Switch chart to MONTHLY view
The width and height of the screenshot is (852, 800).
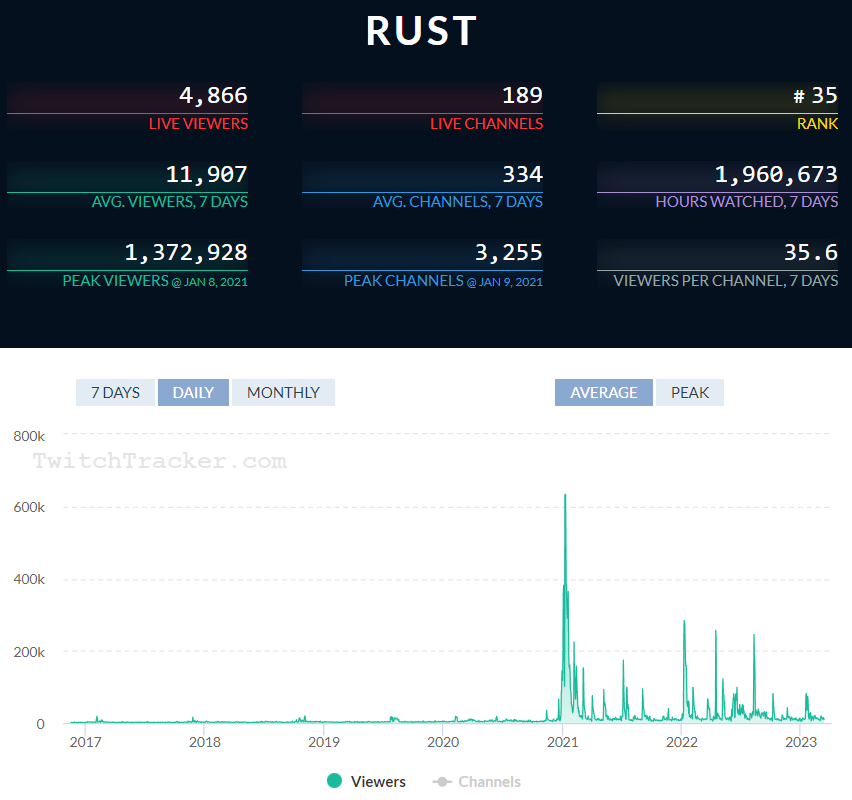[x=283, y=392]
